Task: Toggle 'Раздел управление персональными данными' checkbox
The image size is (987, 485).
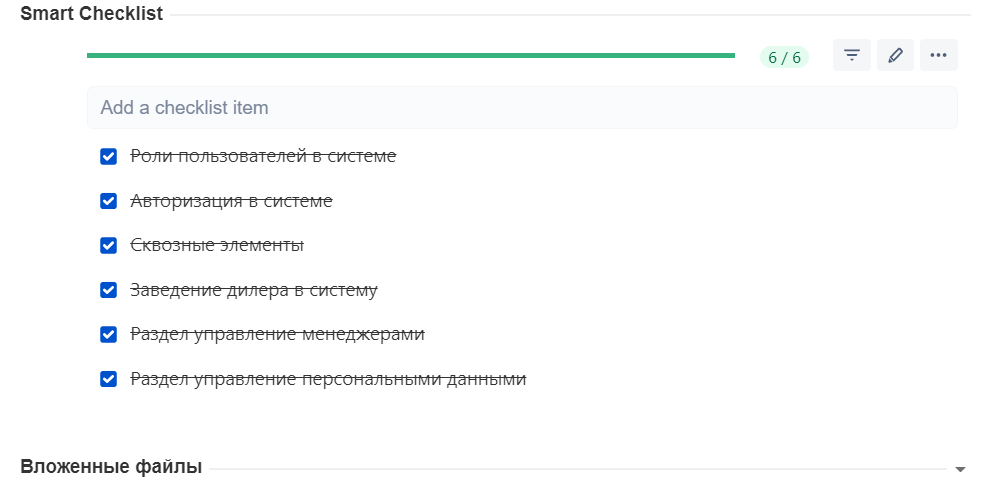Action: (109, 379)
